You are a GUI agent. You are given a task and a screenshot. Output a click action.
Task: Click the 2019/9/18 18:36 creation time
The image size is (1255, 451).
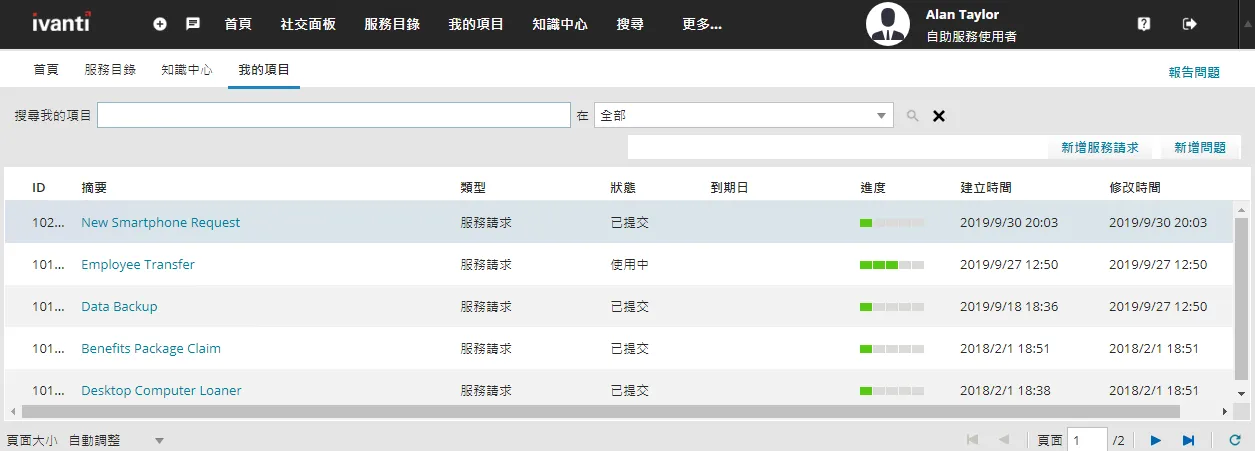[x=1009, y=307]
